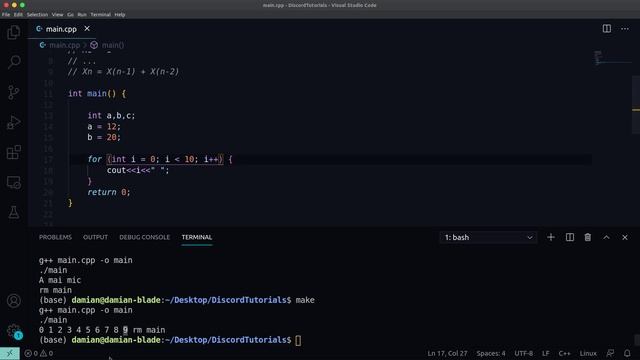Maximize the panel with up chevron
Image resolution: width=640 pixels, height=360 pixels.
pos(607,237)
